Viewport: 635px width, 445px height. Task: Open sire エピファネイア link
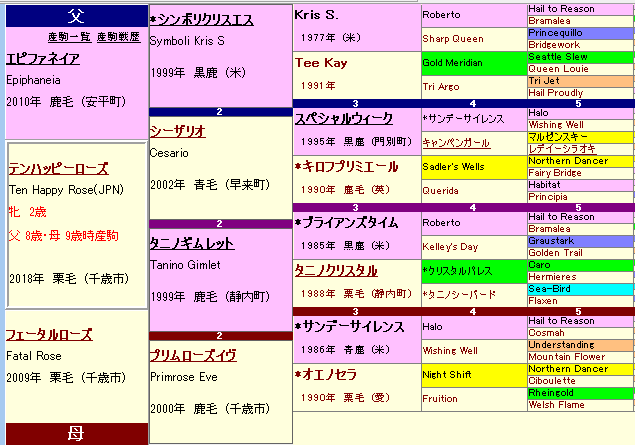point(43,59)
